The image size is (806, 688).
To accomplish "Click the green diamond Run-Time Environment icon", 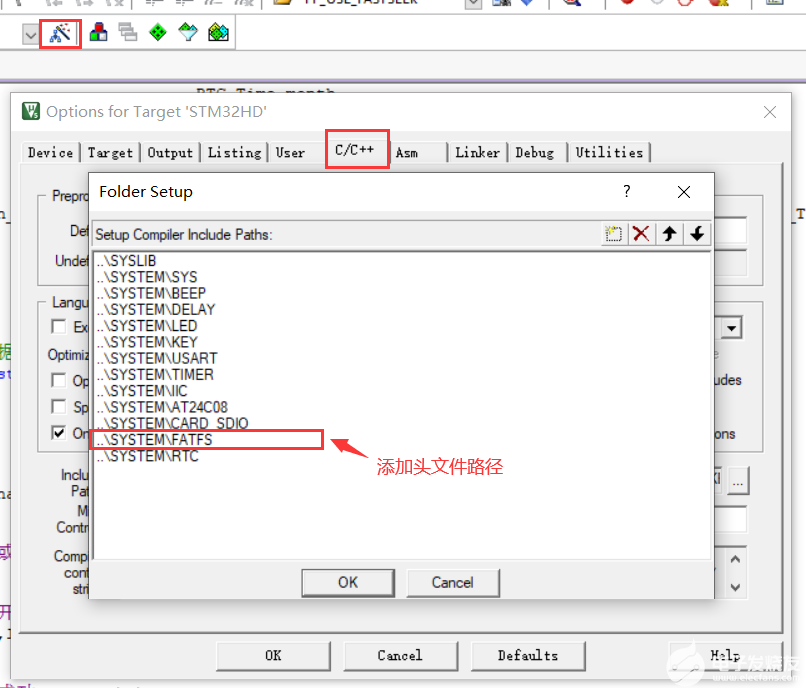I will click(157, 33).
